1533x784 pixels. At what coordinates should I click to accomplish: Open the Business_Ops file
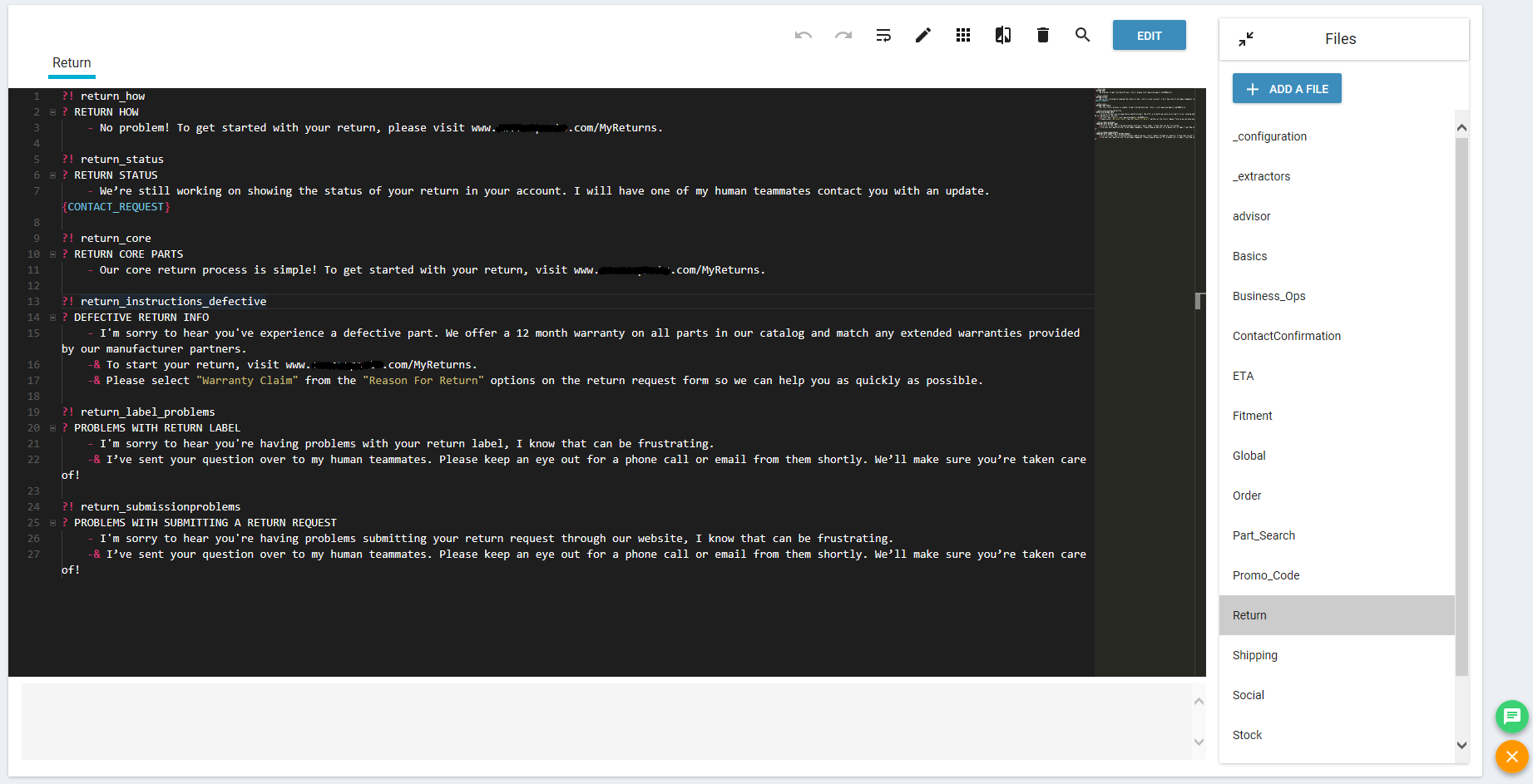pyautogui.click(x=1337, y=296)
